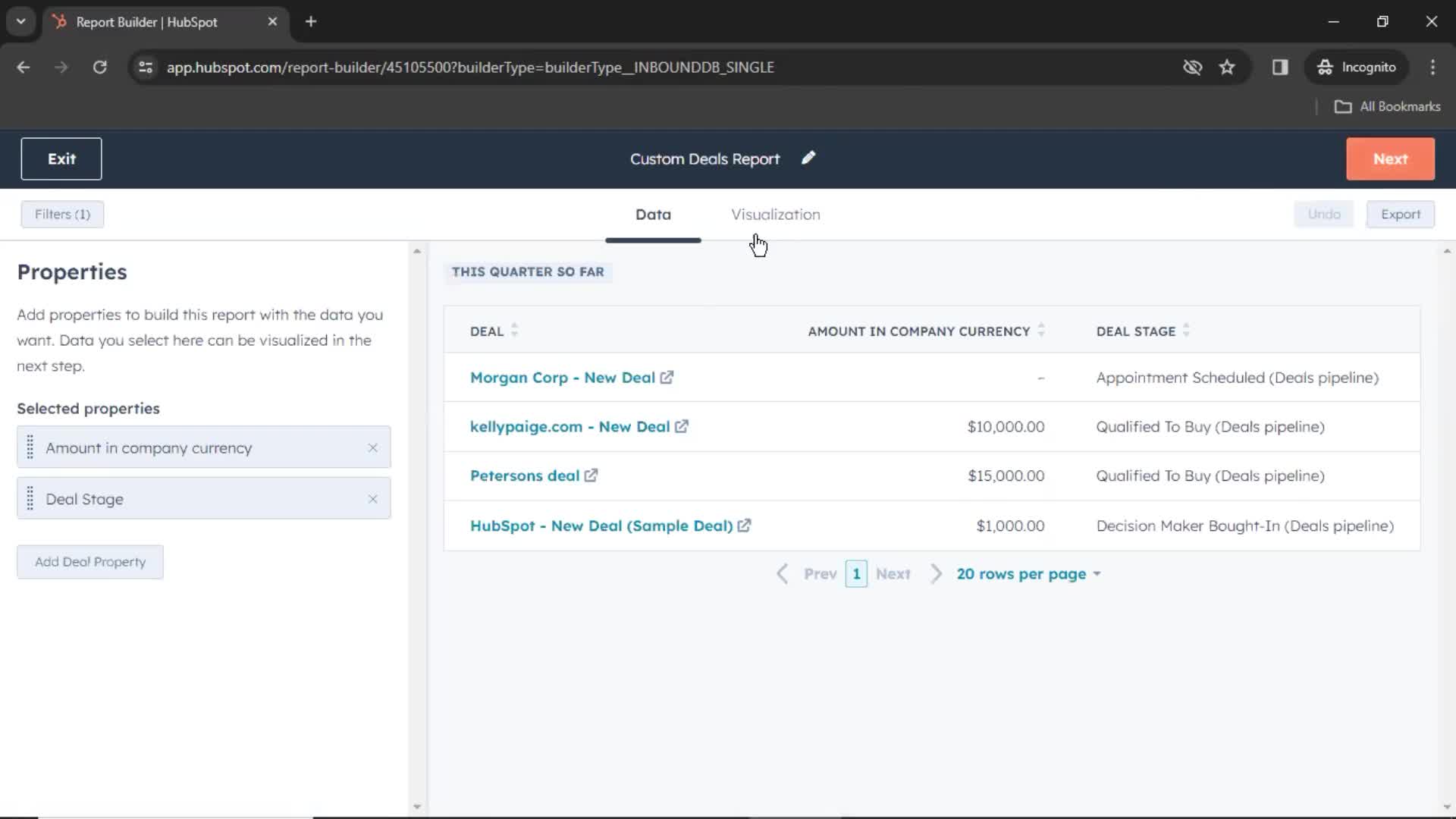Image resolution: width=1456 pixels, height=819 pixels.
Task: Sort by Amount in company currency column arrows
Action: 1041,330
